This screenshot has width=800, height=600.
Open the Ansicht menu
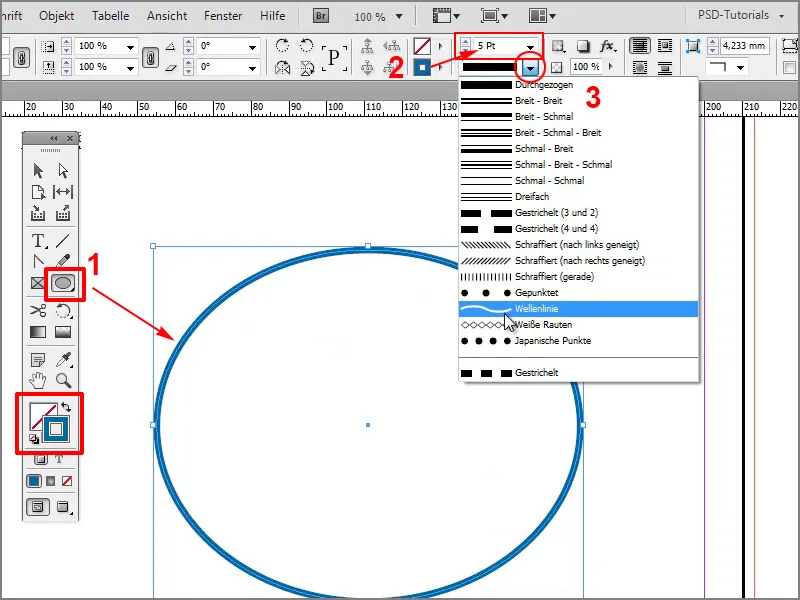tap(167, 16)
